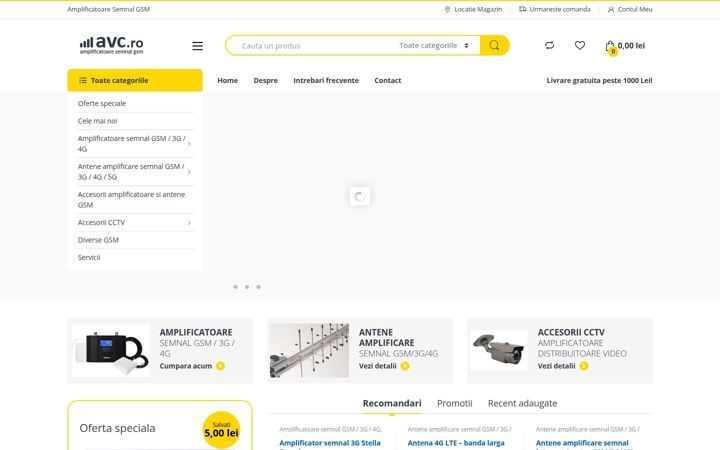
Task: Open Intrebari frecvente menu item
Action: (x=326, y=80)
